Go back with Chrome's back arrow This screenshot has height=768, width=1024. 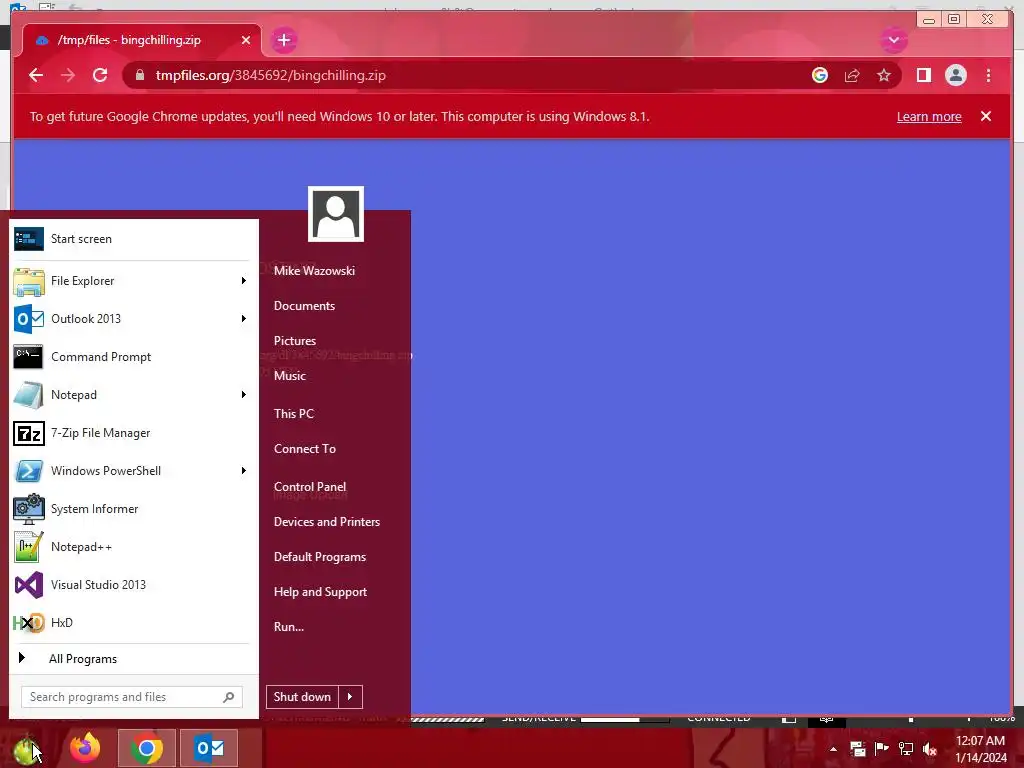click(x=36, y=75)
